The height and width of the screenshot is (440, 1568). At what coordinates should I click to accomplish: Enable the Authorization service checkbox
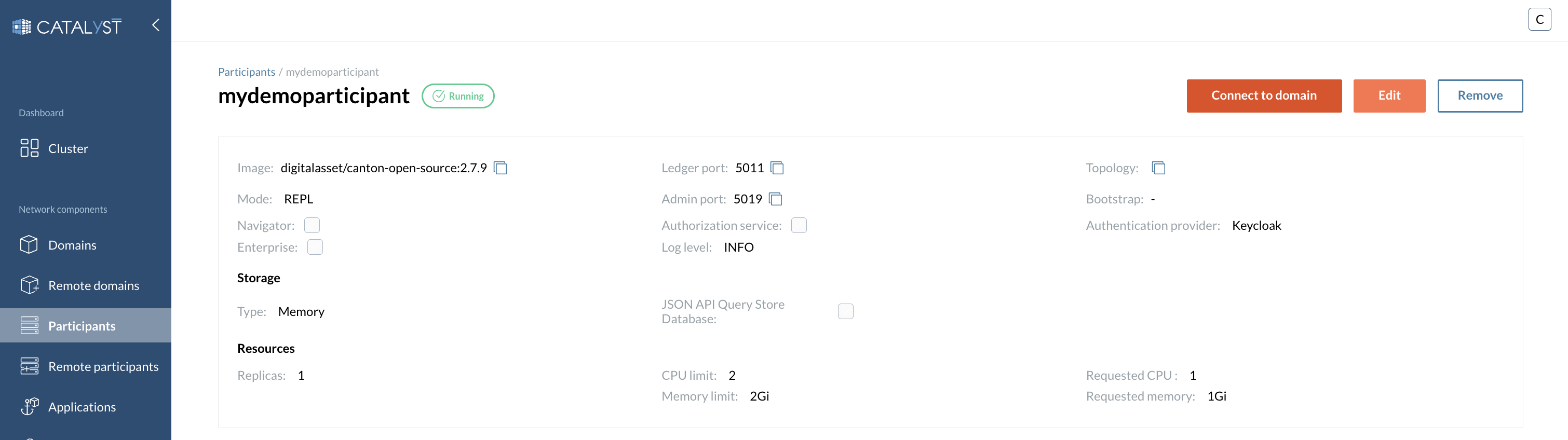(799, 225)
